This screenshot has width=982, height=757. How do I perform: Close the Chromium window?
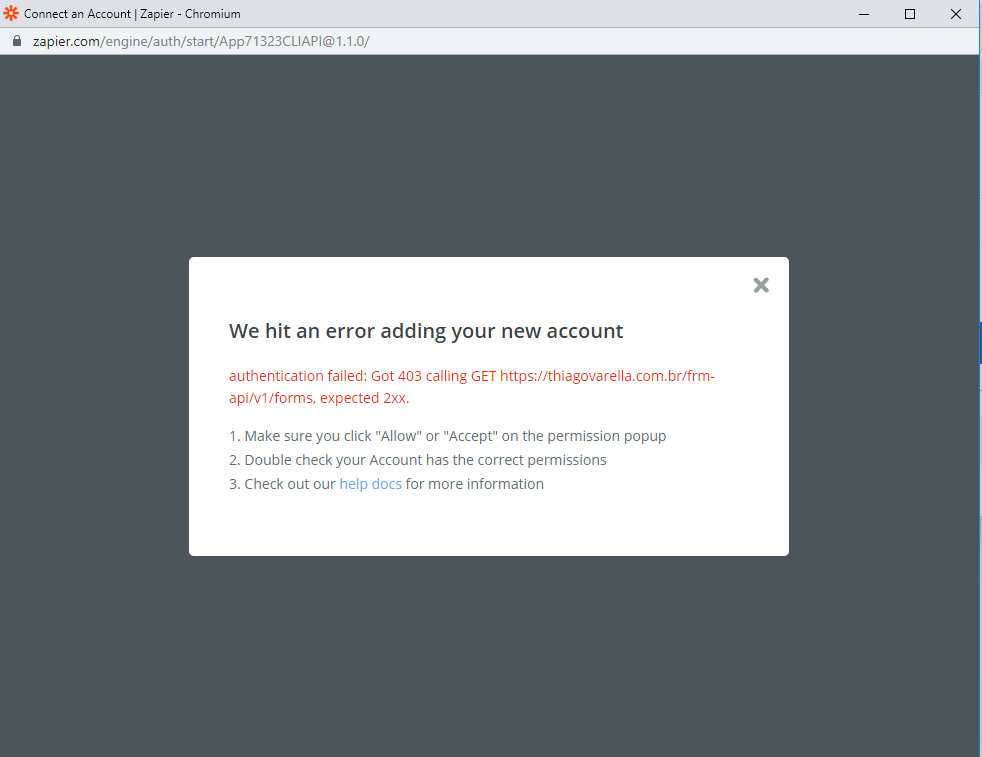tap(956, 14)
